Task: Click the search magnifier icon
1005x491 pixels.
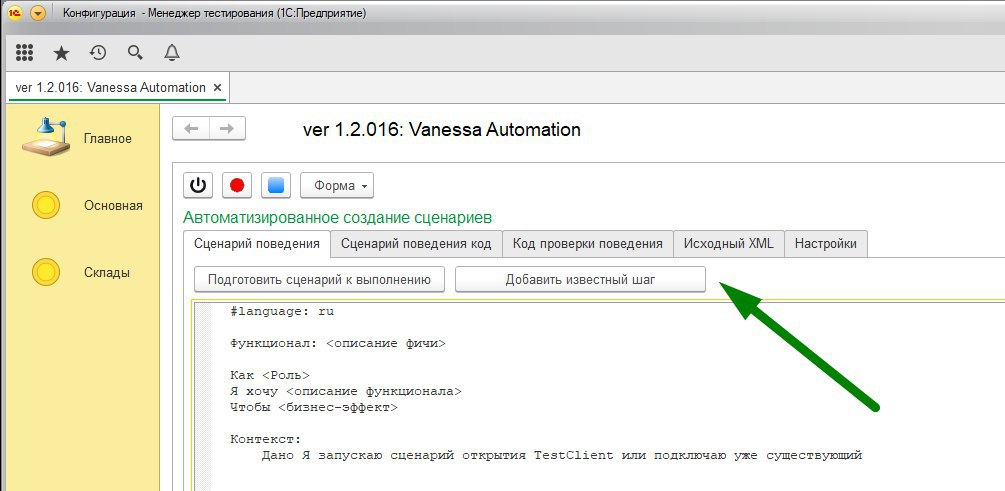Action: [x=135, y=53]
